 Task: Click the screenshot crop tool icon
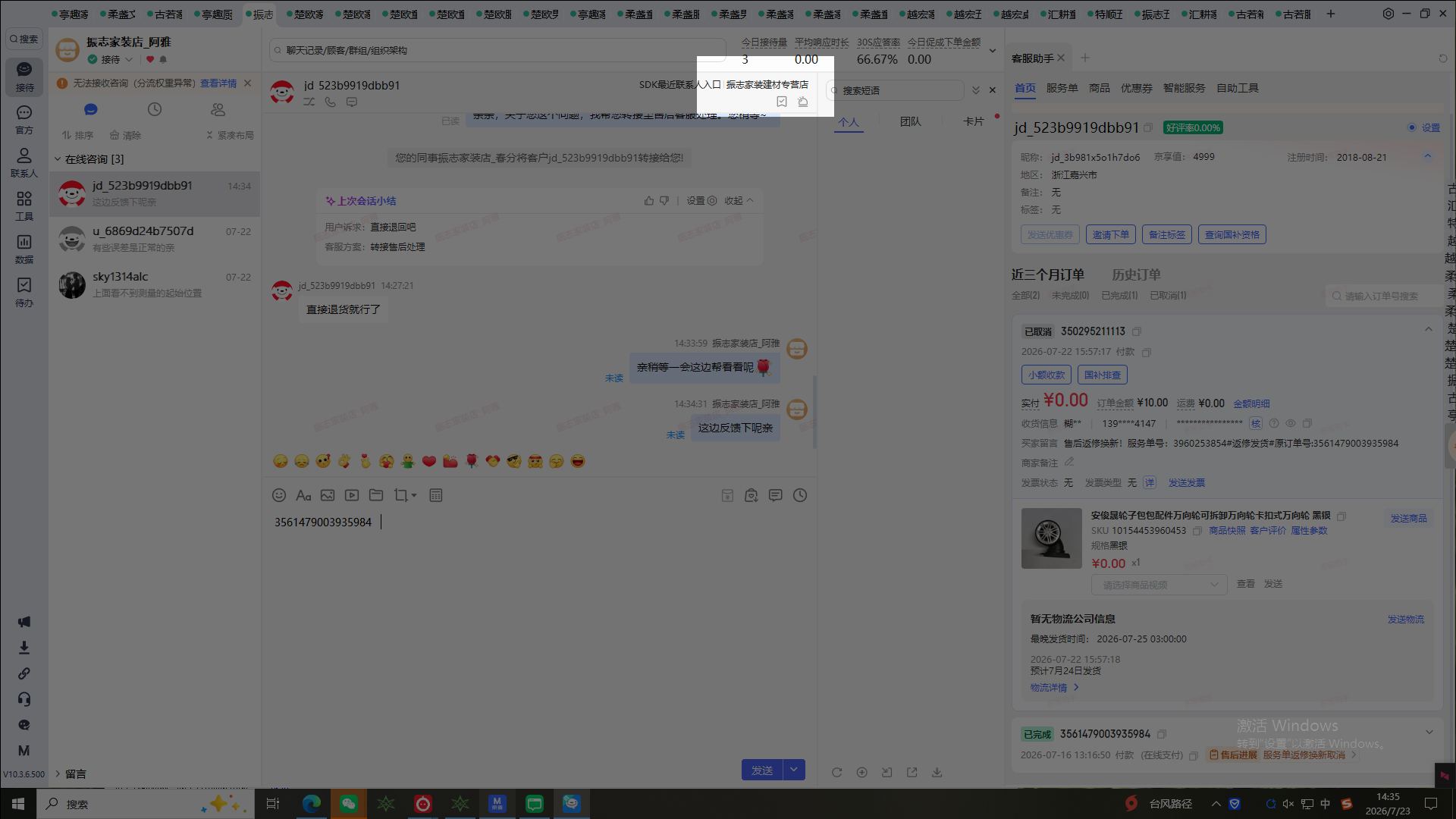point(401,495)
